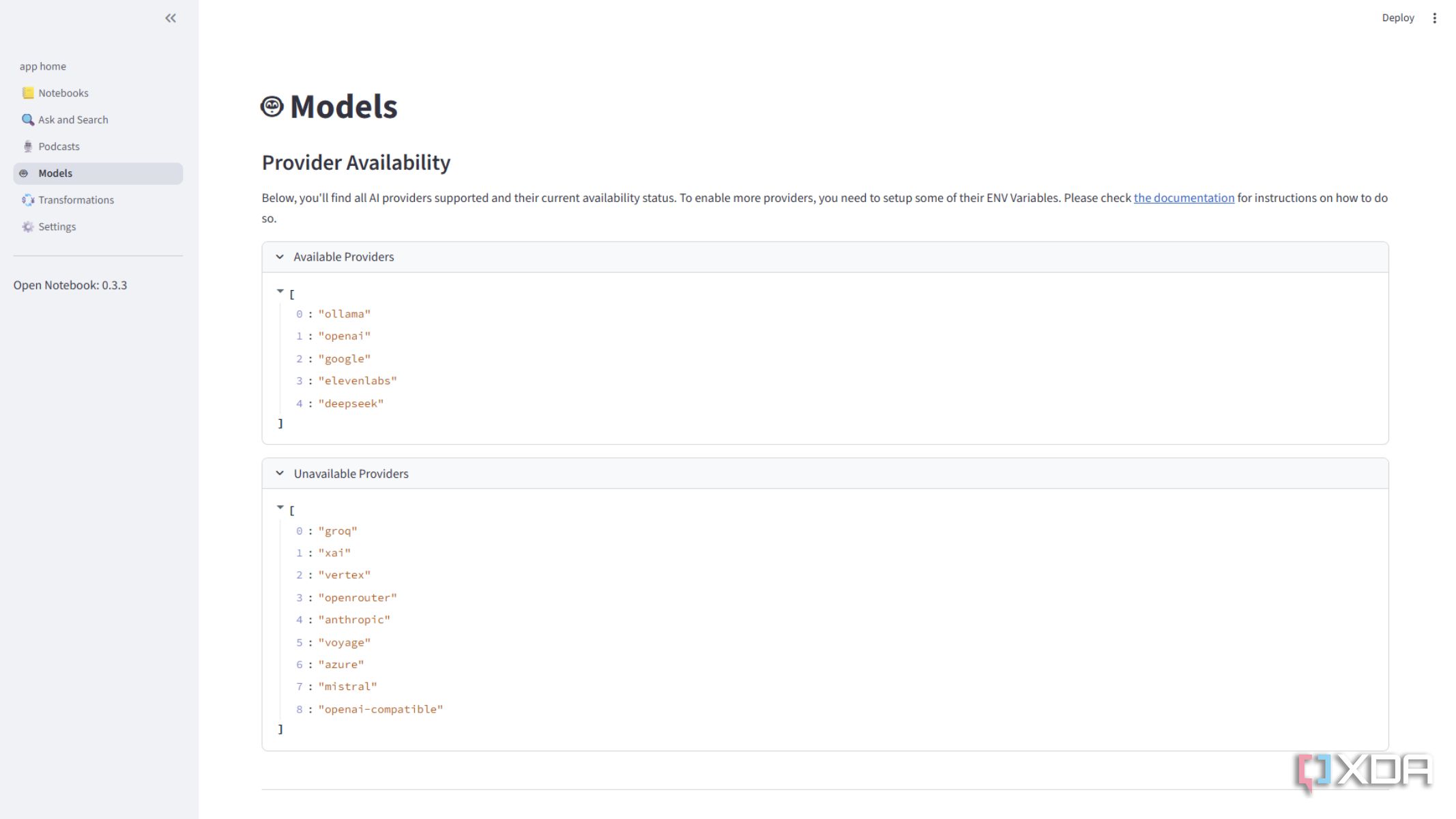The width and height of the screenshot is (1456, 819).
Task: Click the "anthropic" provider entry
Action: pos(354,620)
